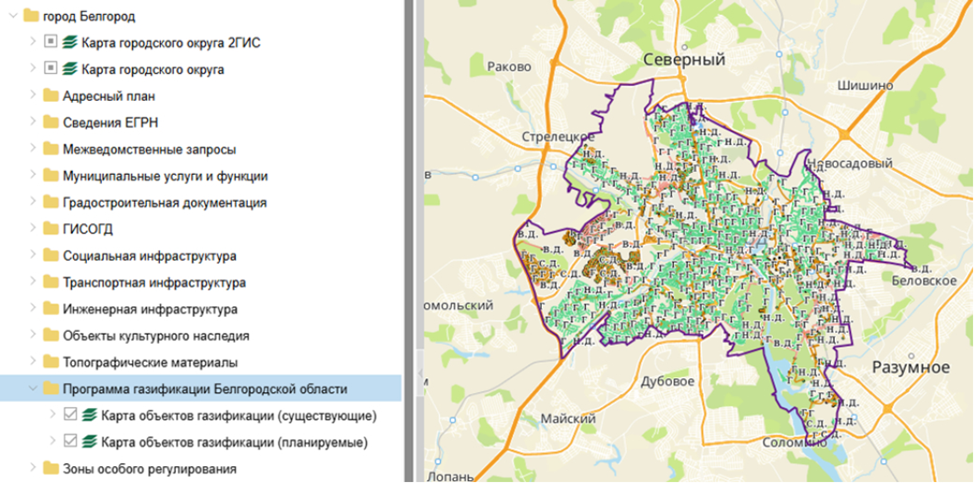
Task: Select Карта объектов газификации (планируемые) label
Action: pos(235,443)
